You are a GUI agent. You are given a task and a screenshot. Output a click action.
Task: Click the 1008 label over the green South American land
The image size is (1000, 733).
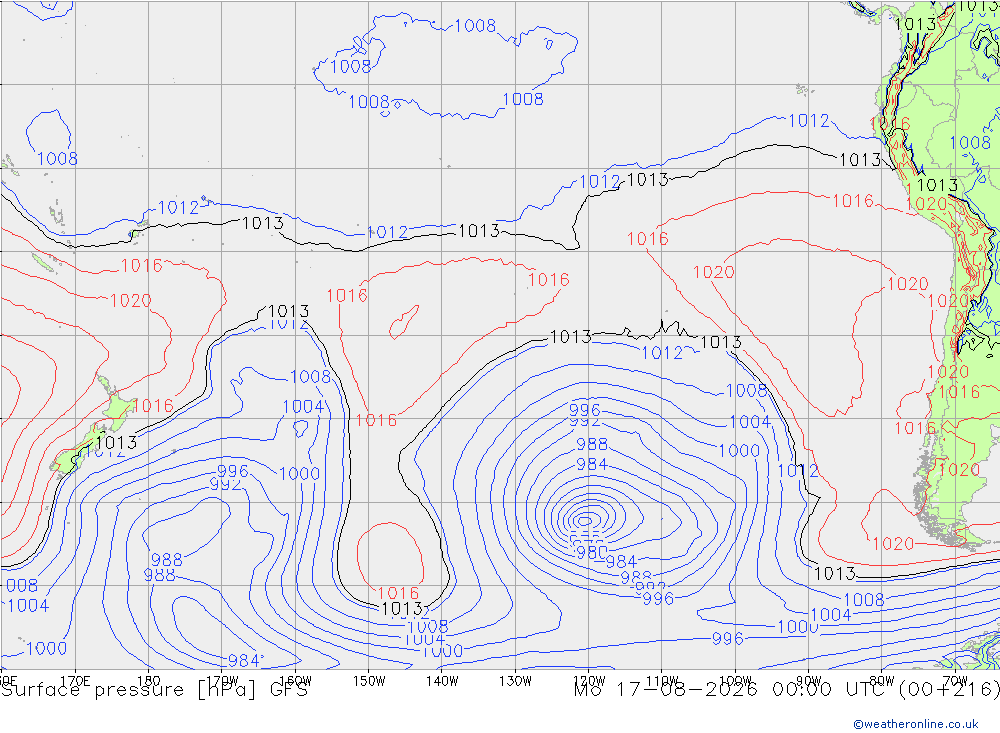970,142
